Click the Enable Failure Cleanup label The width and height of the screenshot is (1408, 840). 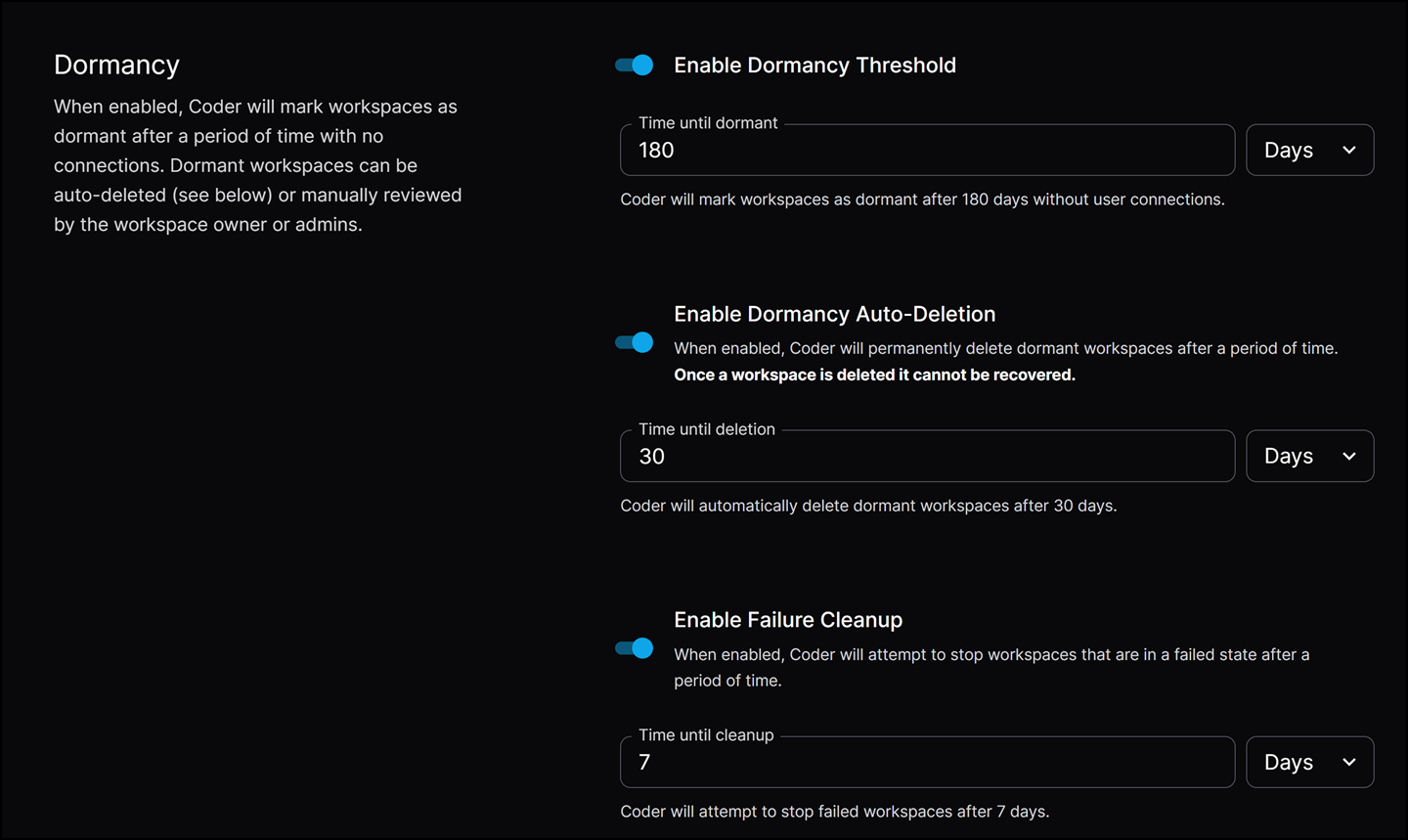788,620
